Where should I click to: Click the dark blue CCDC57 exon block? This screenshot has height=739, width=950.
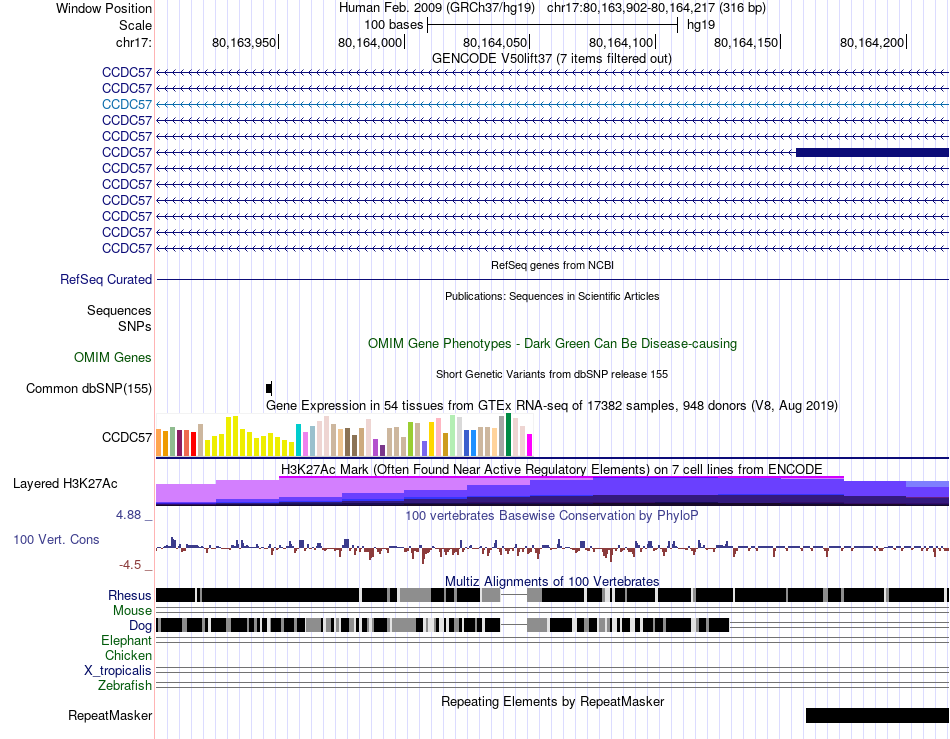(872, 152)
